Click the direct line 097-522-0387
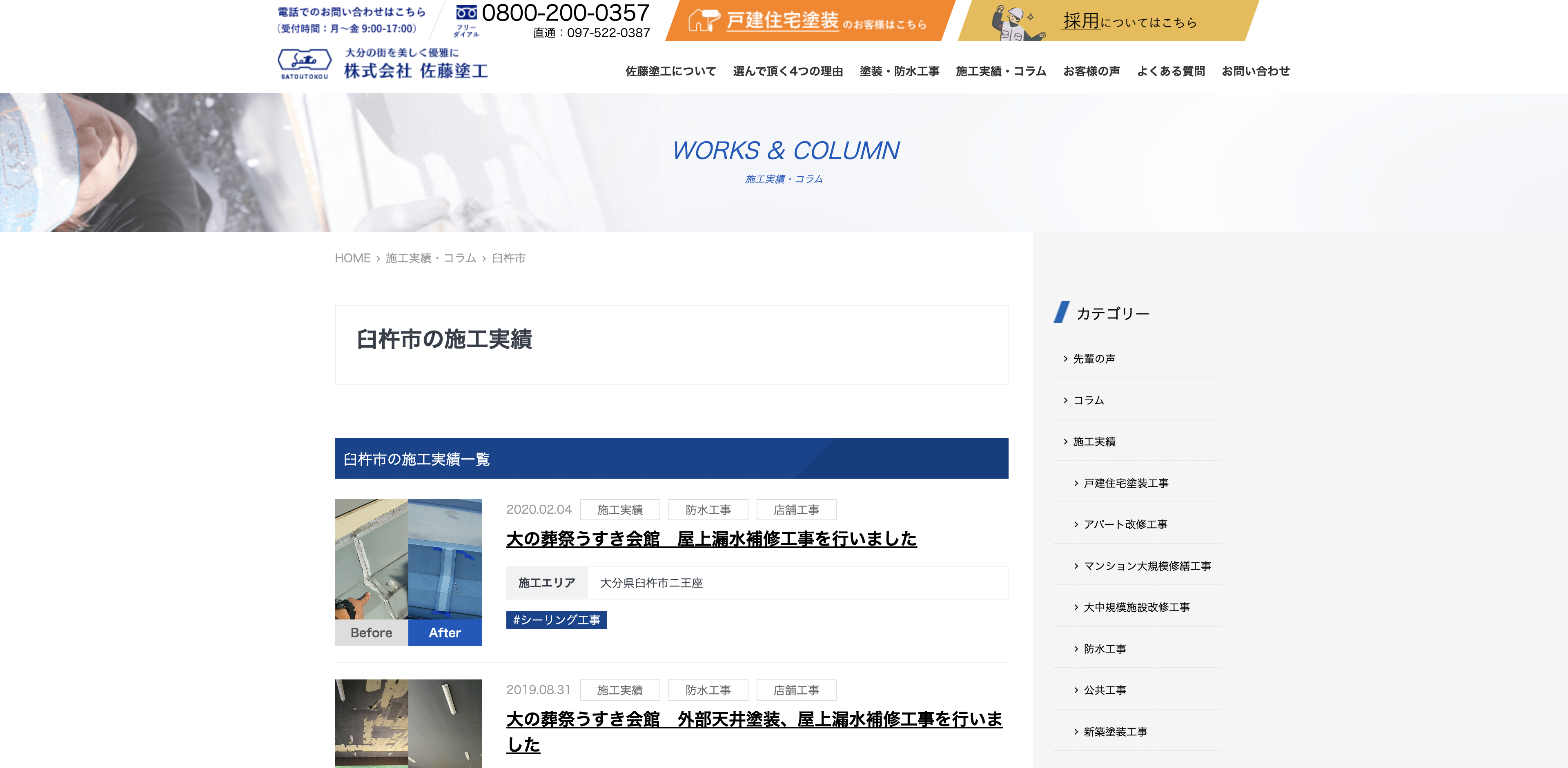 [x=591, y=33]
